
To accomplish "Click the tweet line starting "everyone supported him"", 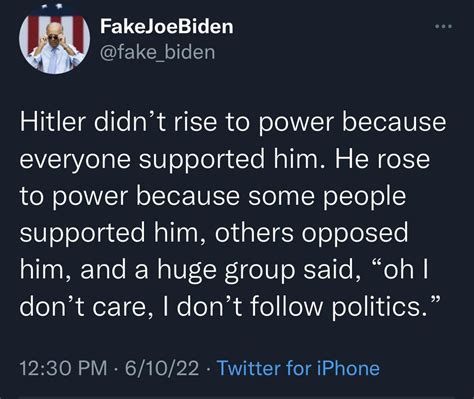I will (225, 159).
